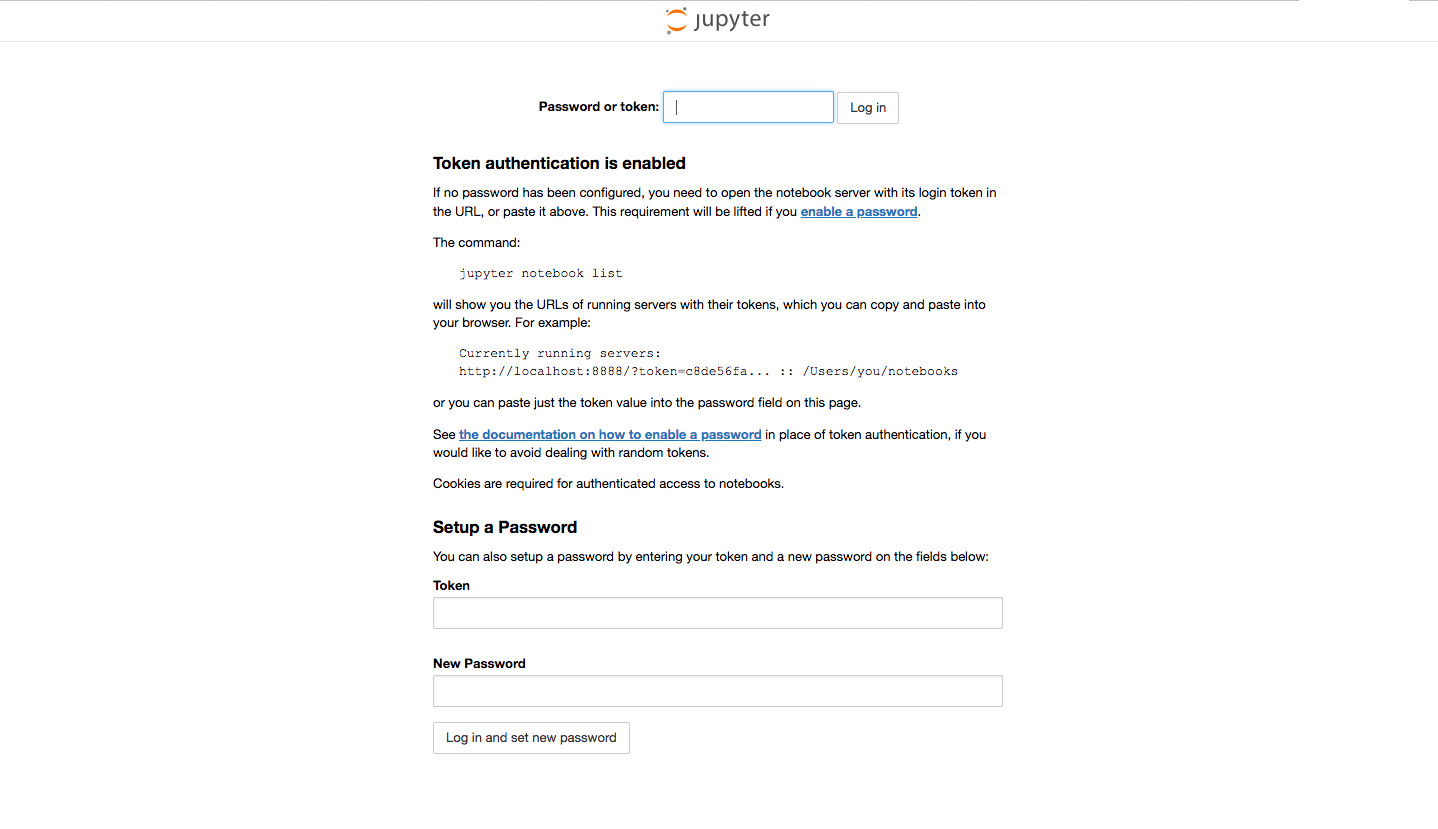Image resolution: width=1438 pixels, height=829 pixels.
Task: Click "The command:" paragraph text
Action: [x=476, y=243]
